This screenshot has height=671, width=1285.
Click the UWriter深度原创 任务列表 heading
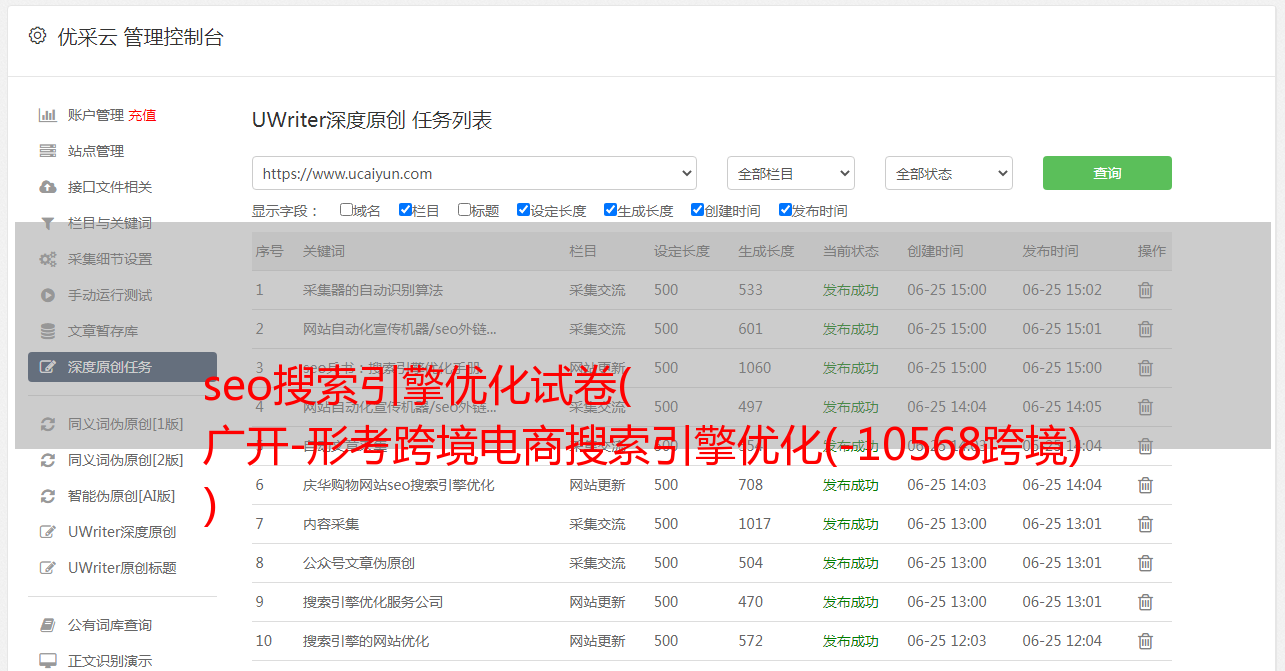[372, 121]
